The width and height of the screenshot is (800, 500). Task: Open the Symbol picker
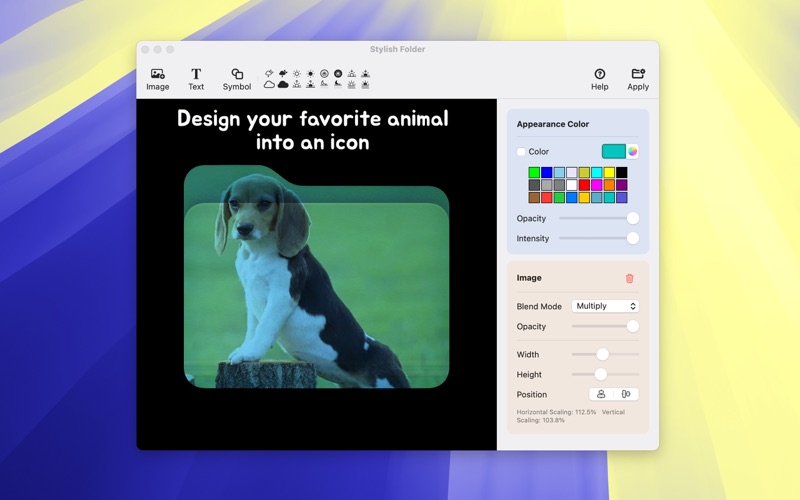tap(237, 79)
